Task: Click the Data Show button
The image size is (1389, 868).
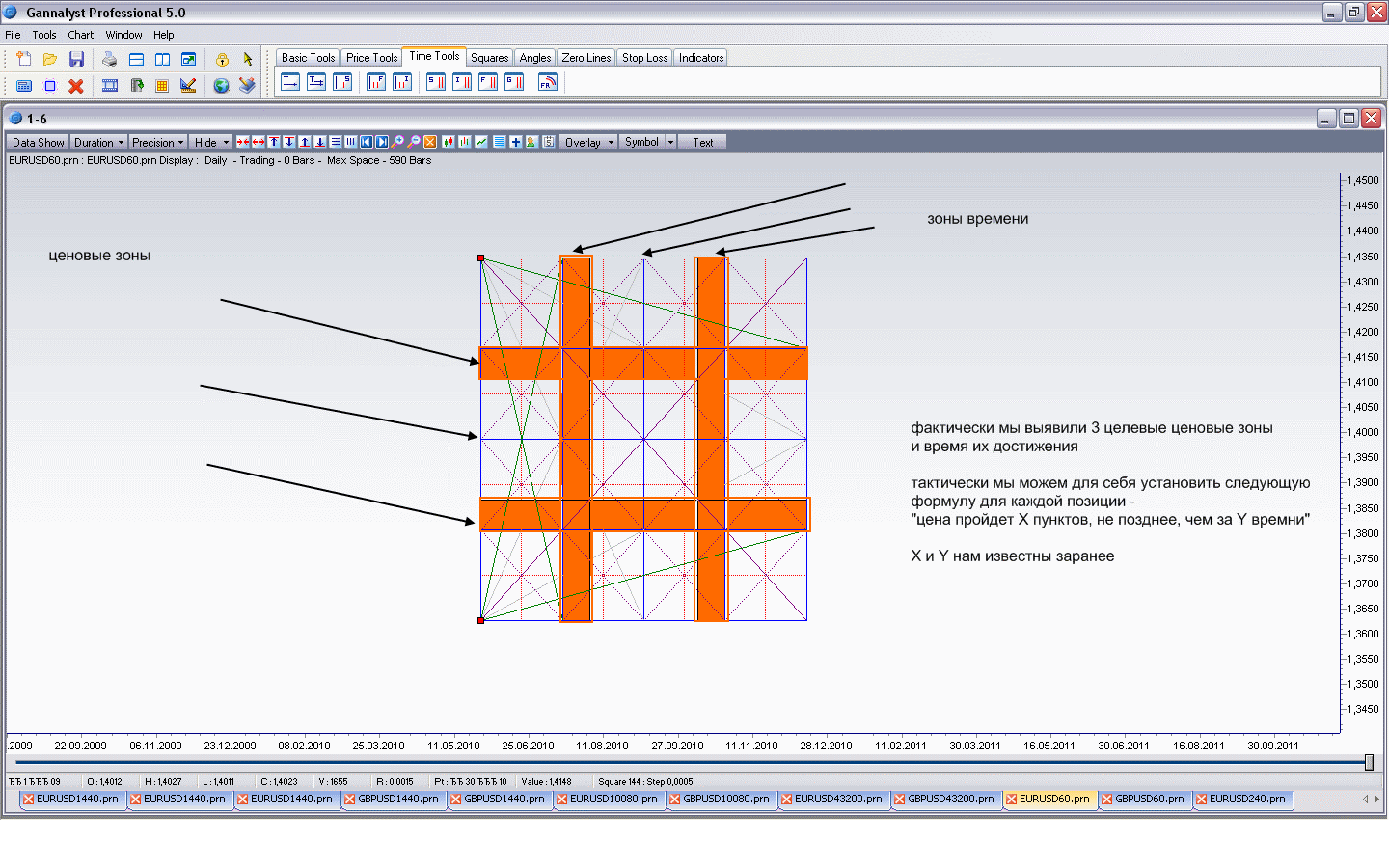Action: [38, 142]
